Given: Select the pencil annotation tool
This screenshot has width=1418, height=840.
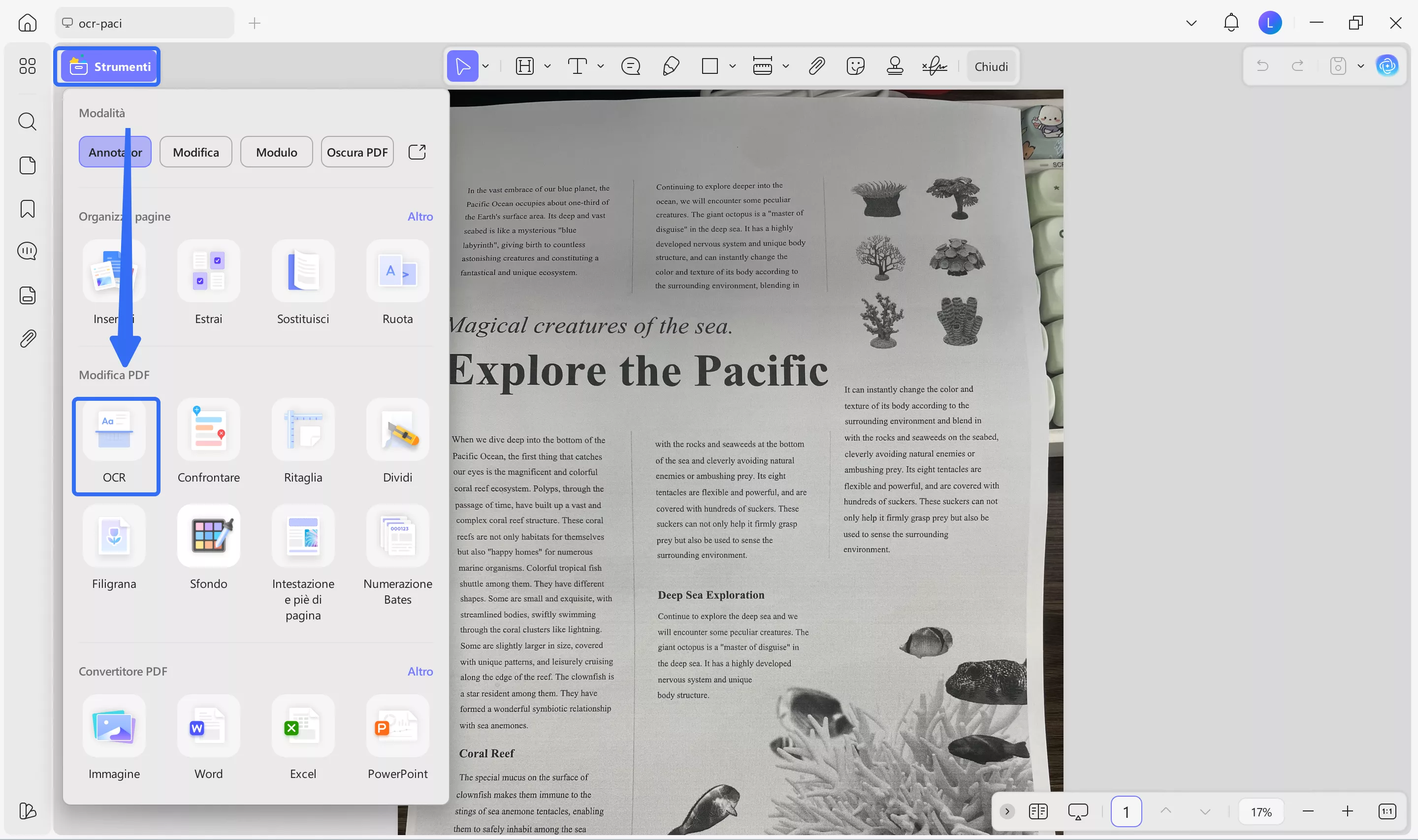Looking at the screenshot, I should 671,66.
